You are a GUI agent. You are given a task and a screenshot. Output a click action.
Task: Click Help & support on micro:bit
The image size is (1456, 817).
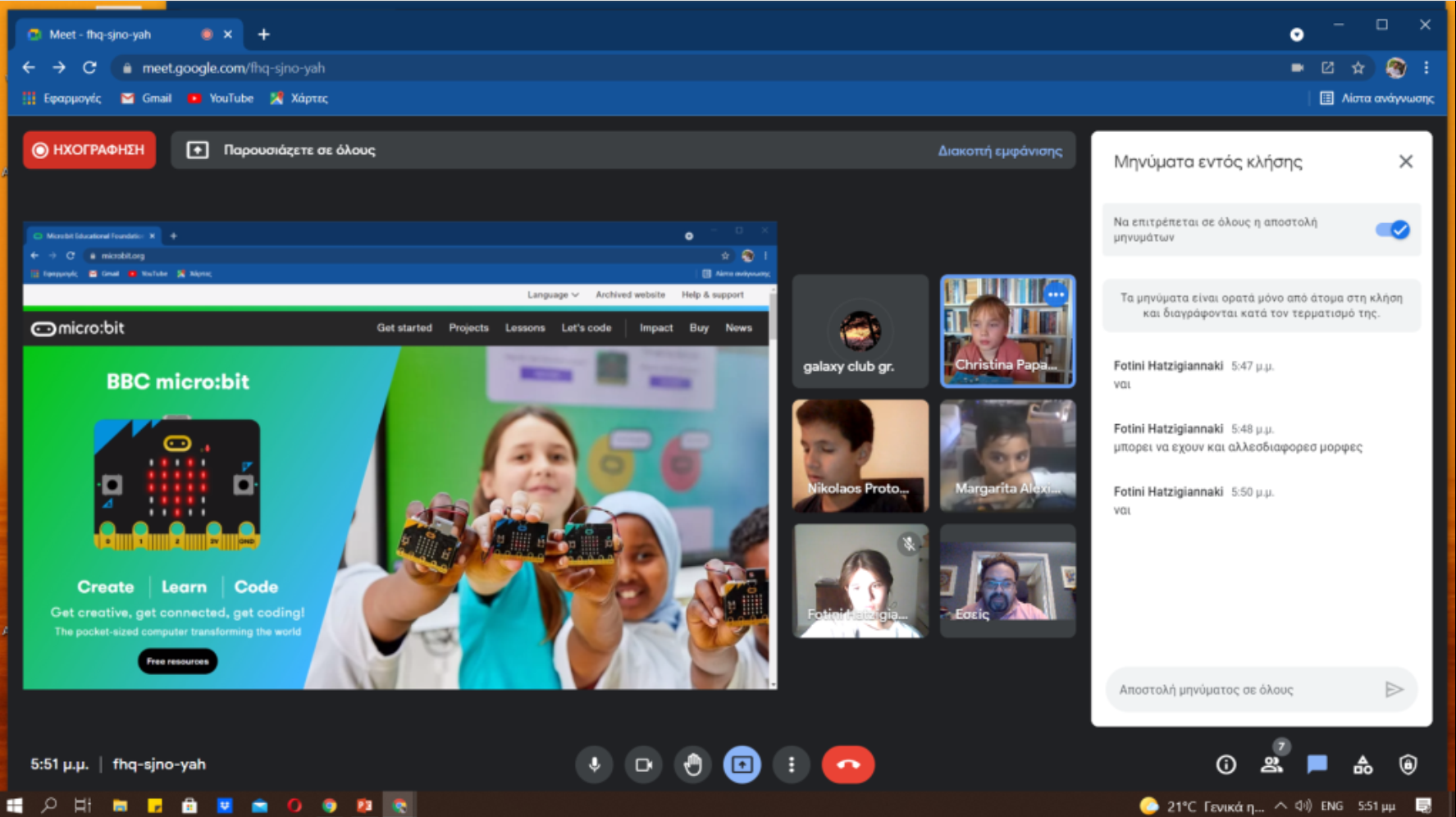713,294
